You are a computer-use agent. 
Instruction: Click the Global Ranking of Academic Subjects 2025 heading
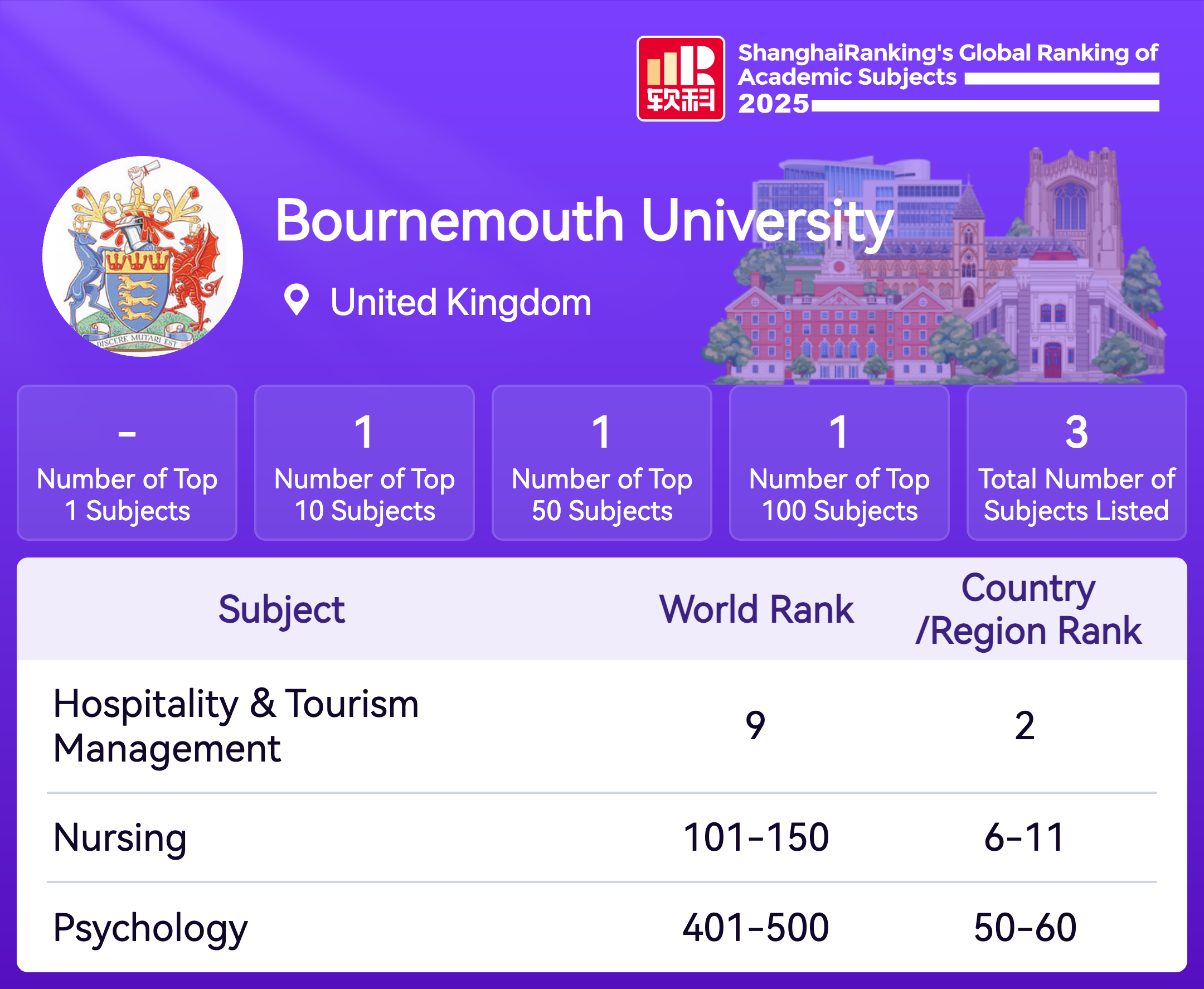[x=948, y=65]
